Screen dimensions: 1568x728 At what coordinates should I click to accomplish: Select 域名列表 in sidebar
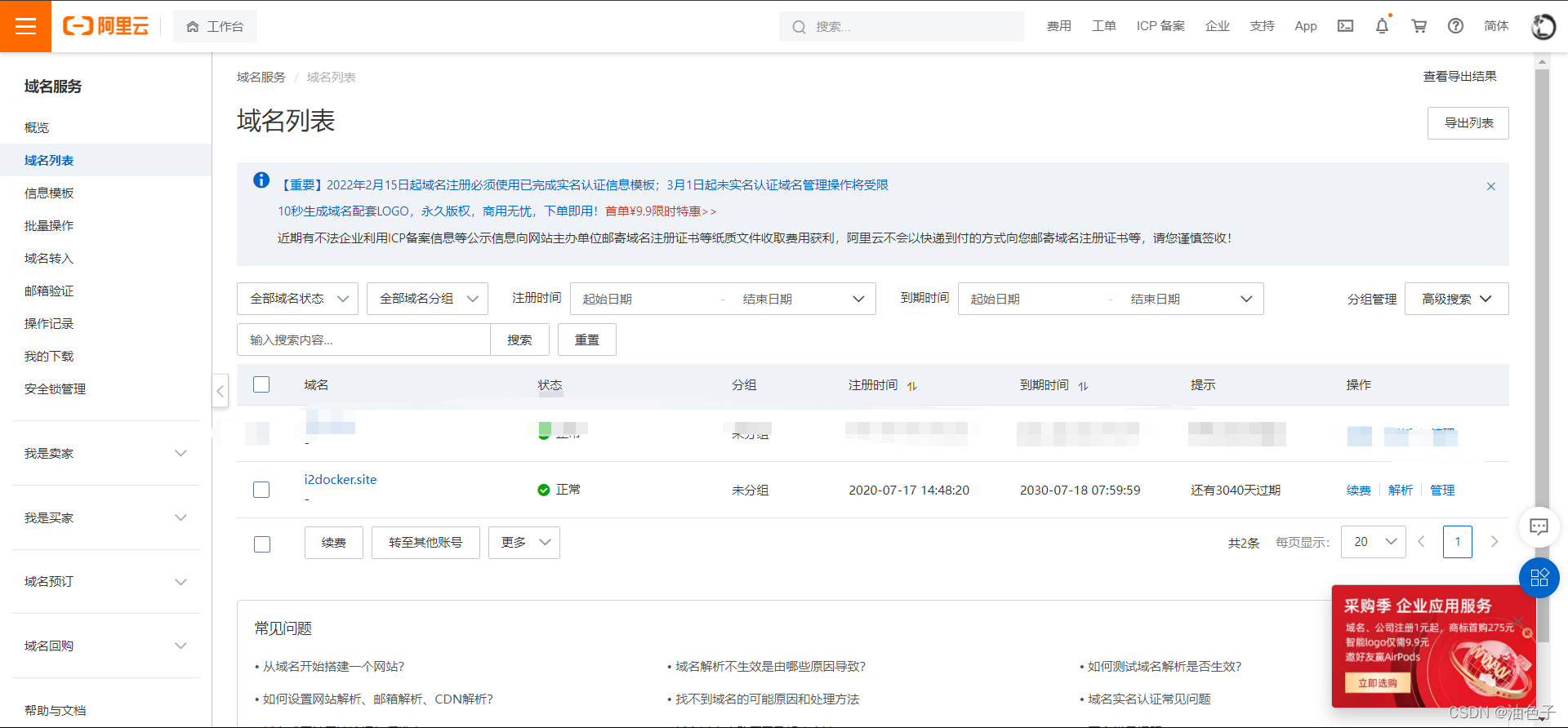(x=49, y=160)
